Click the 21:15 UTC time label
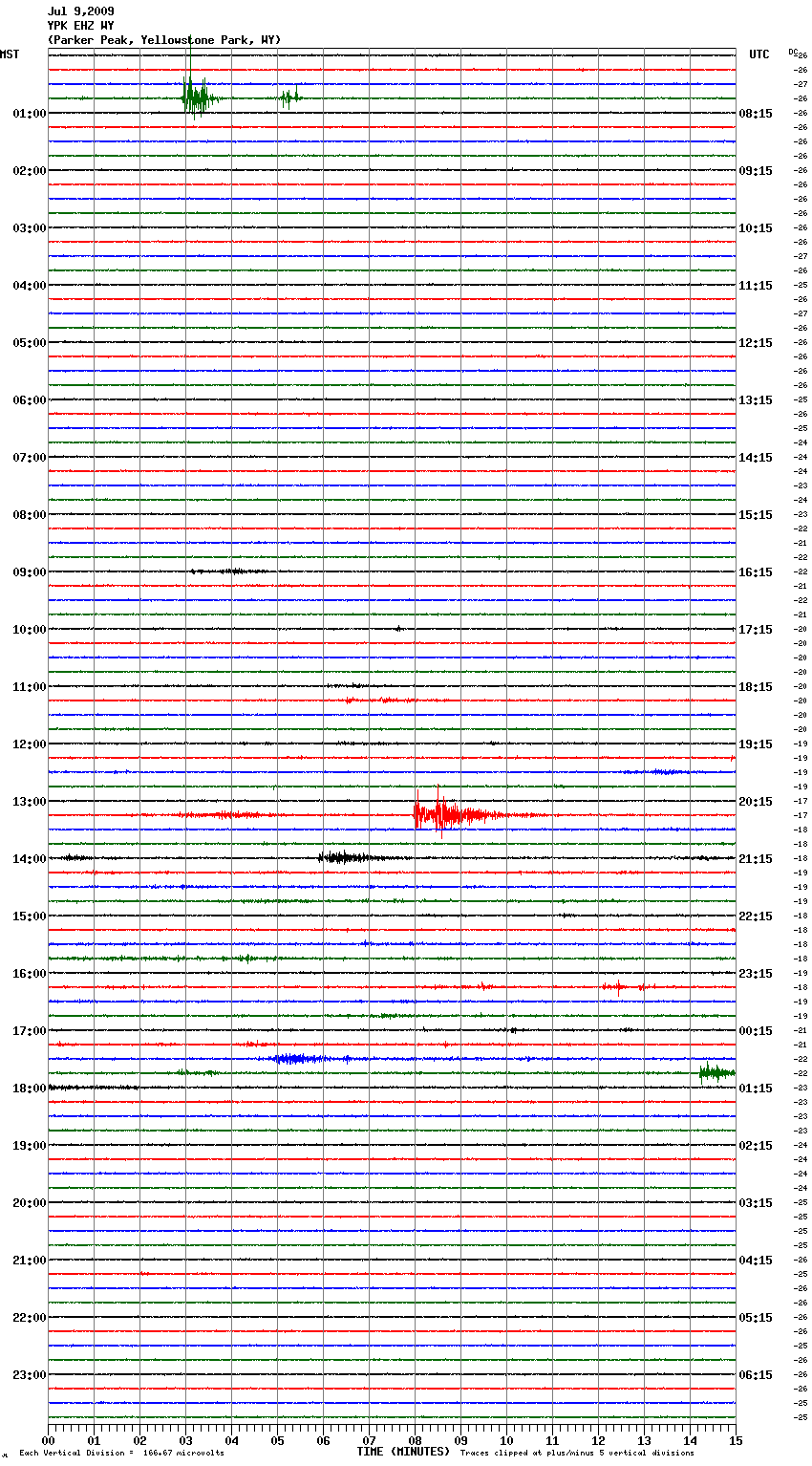Screen dimensions: 812x1466 click(x=756, y=859)
